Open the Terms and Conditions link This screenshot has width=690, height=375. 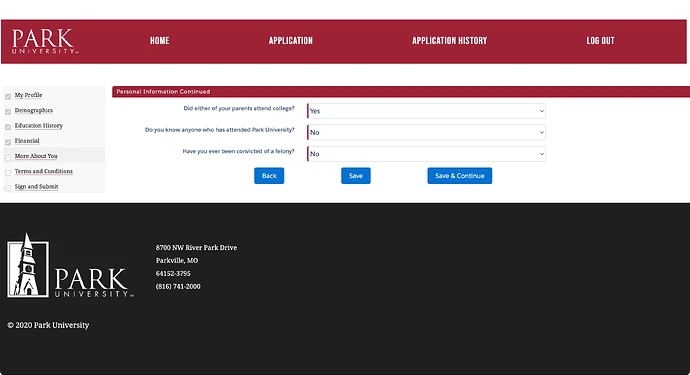pos(44,171)
